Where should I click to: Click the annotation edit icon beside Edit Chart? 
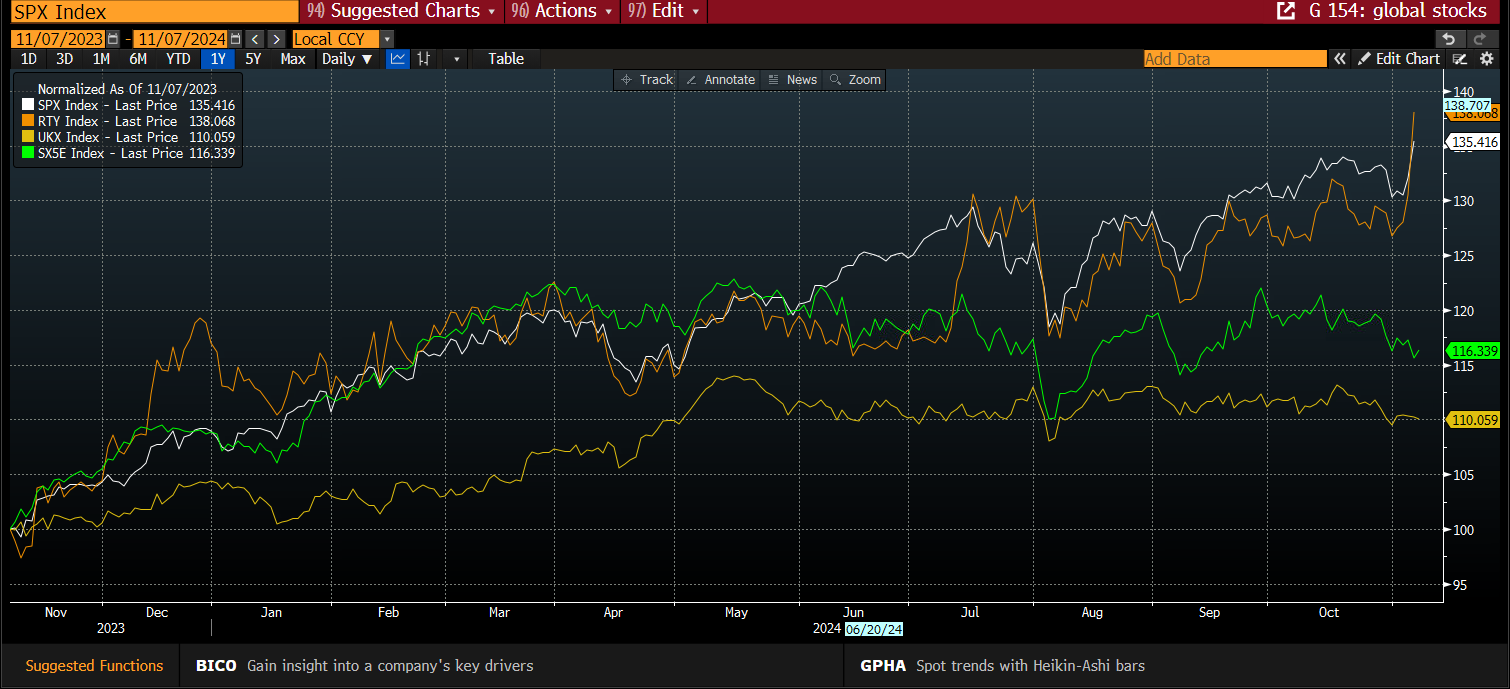tap(1460, 59)
